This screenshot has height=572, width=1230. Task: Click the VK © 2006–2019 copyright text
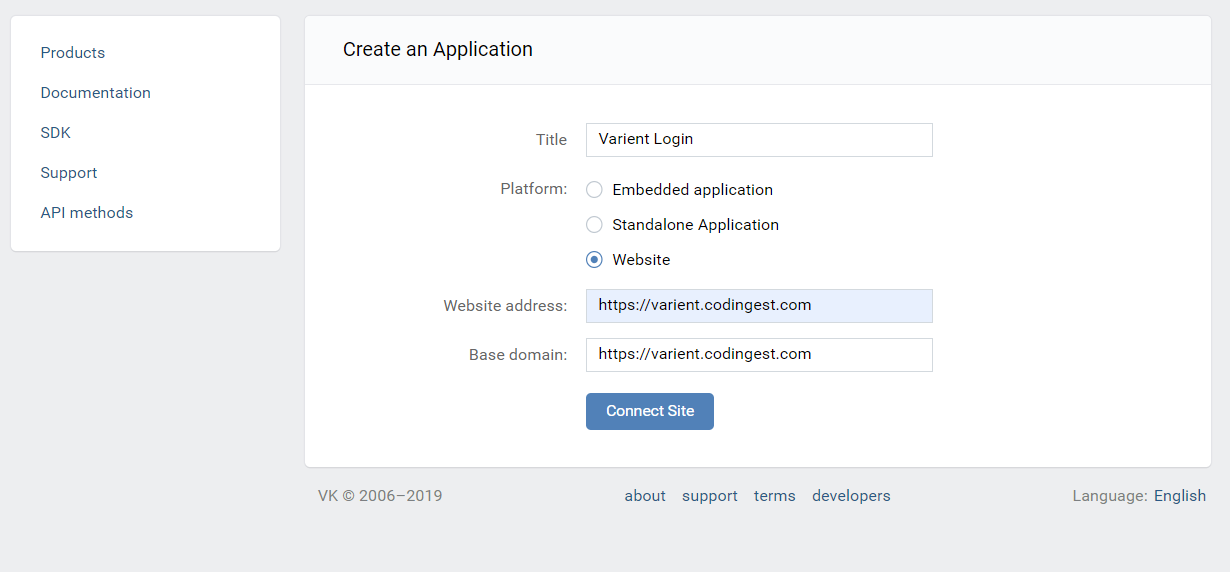click(380, 496)
